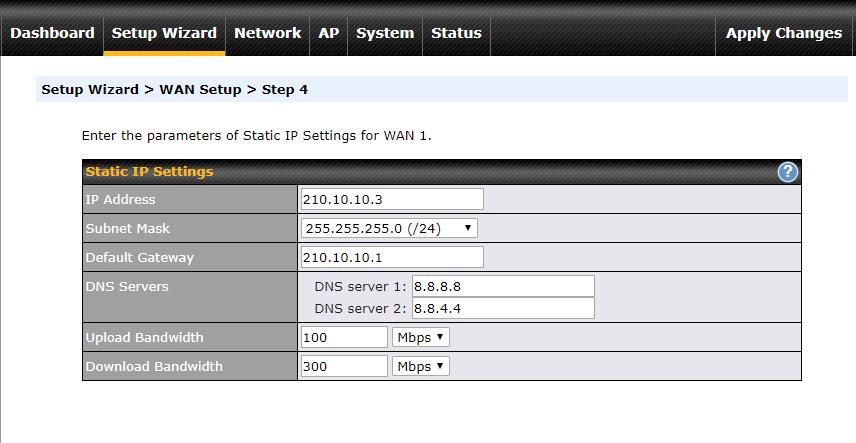Click the Download Bandwidth value field
The height and width of the screenshot is (443, 856).
pyautogui.click(x=344, y=366)
